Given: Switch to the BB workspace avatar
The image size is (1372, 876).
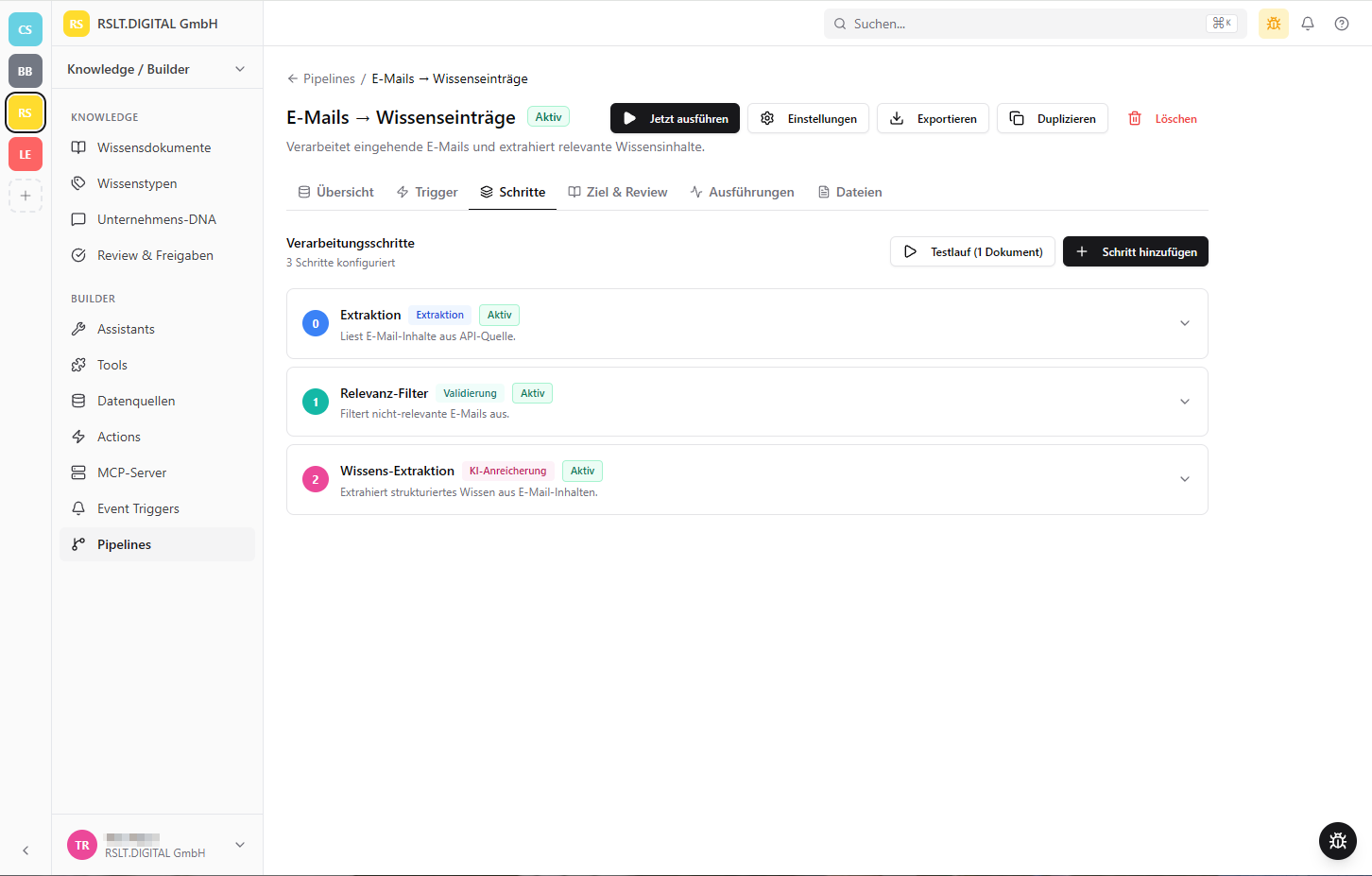Looking at the screenshot, I should pyautogui.click(x=26, y=71).
